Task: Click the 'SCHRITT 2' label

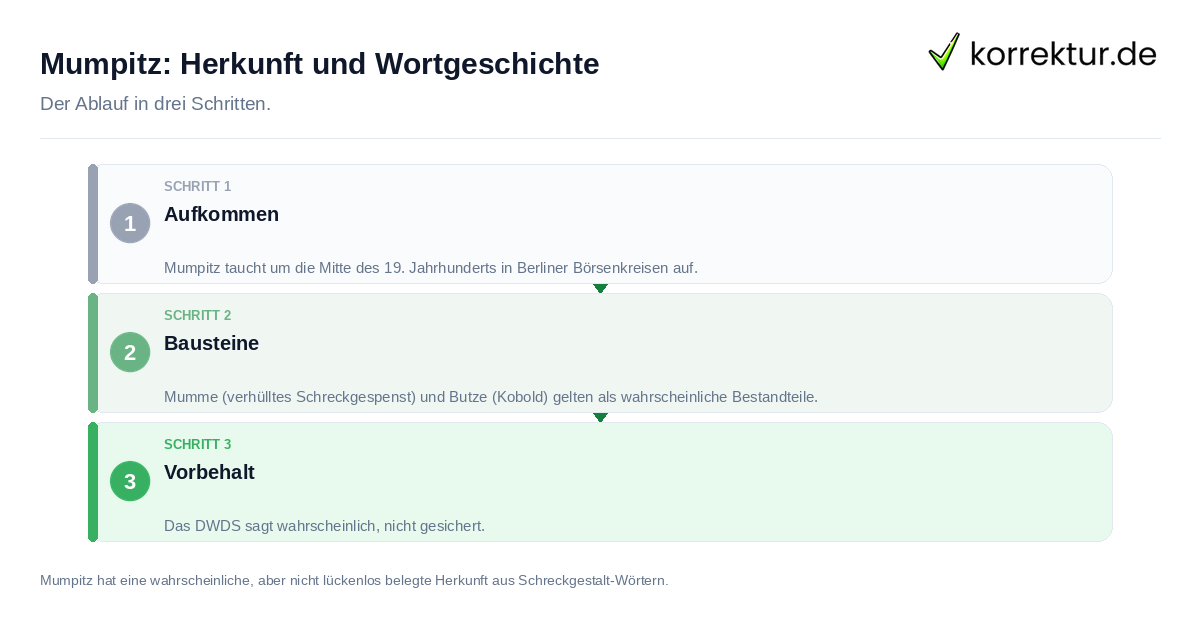Action: [x=198, y=316]
